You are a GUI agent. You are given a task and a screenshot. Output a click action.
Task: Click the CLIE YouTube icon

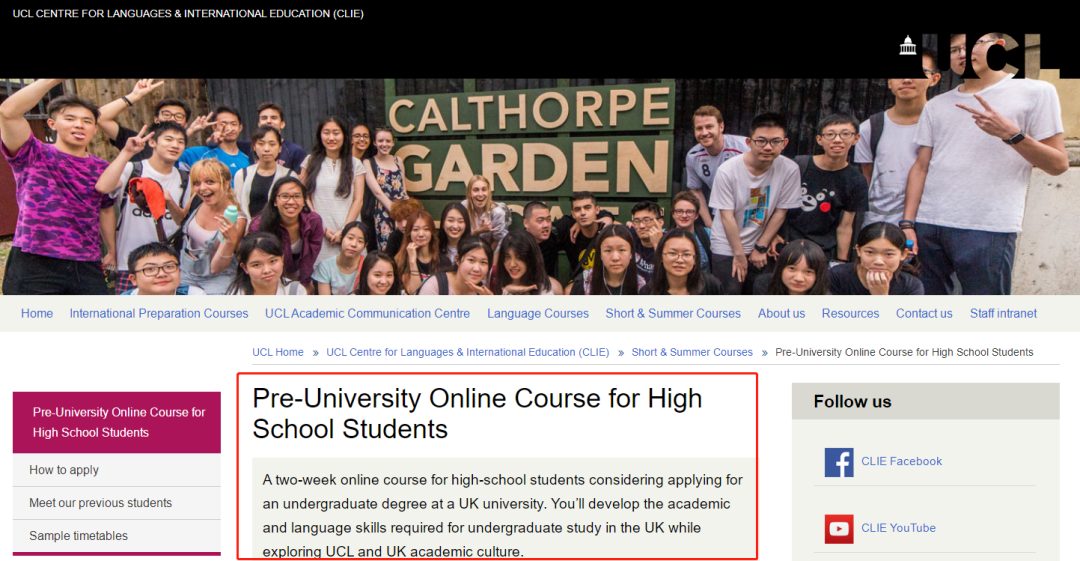click(x=838, y=529)
